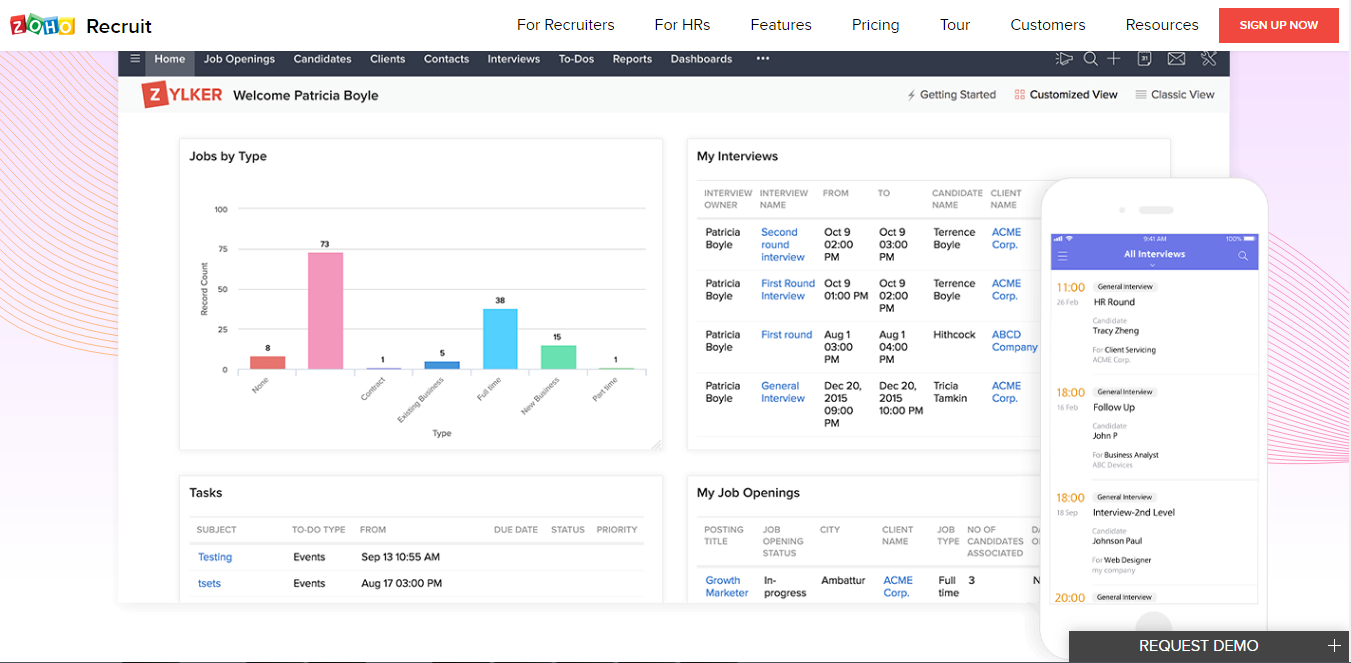Click the red None bar in chart

click(267, 363)
